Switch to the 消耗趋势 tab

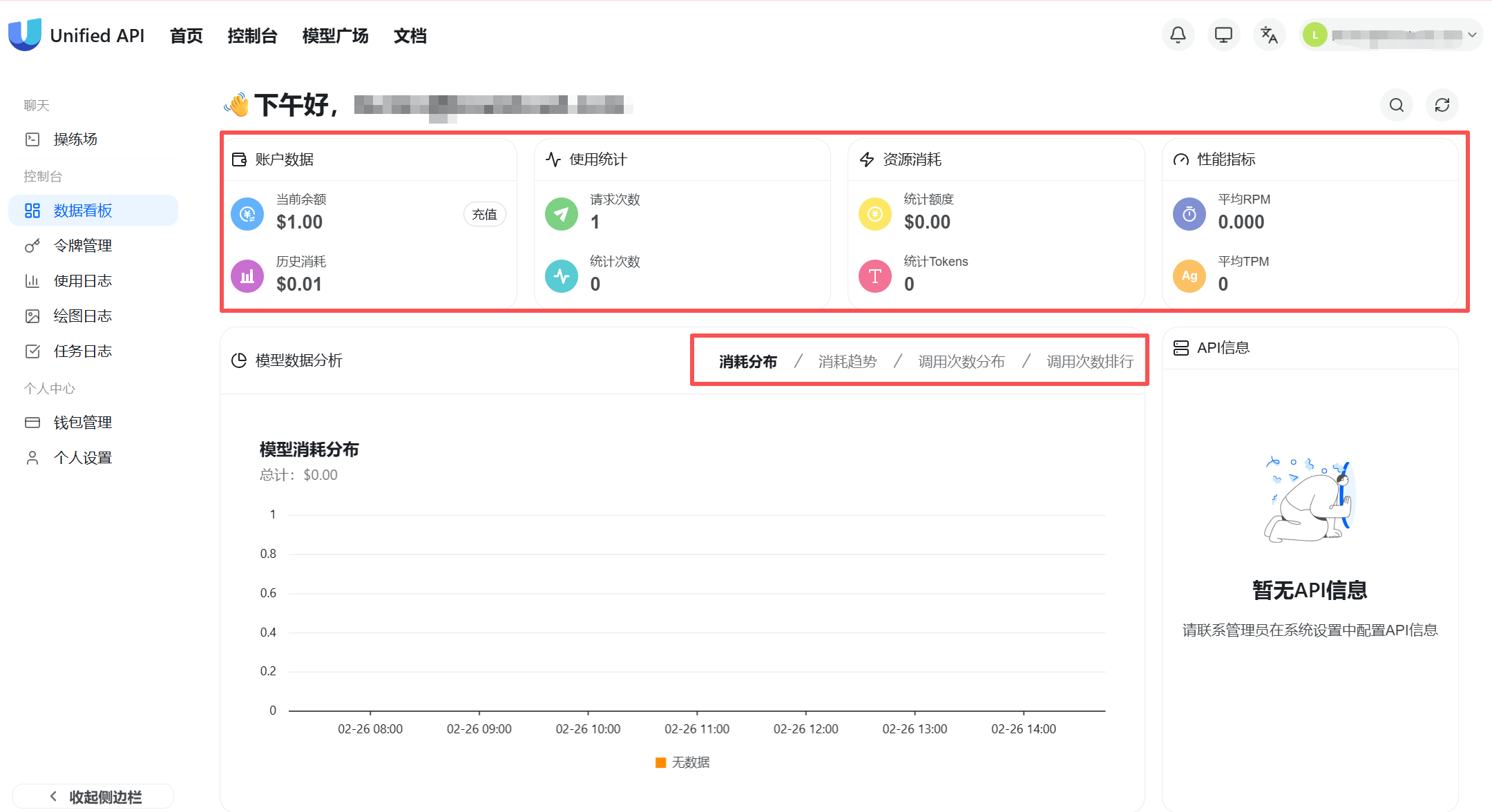847,361
